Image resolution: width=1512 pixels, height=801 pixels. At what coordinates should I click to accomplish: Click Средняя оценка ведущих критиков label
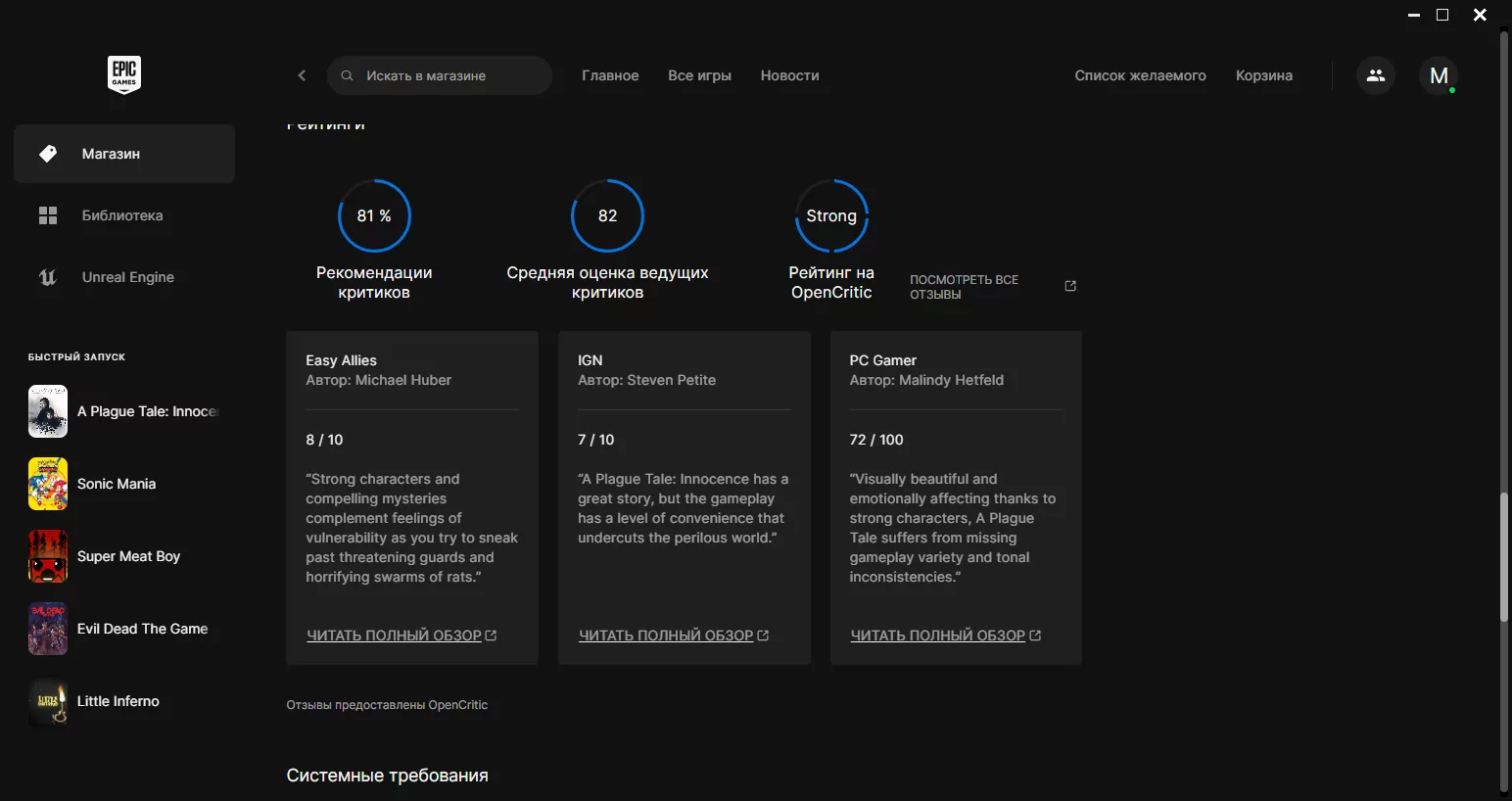[x=607, y=282]
